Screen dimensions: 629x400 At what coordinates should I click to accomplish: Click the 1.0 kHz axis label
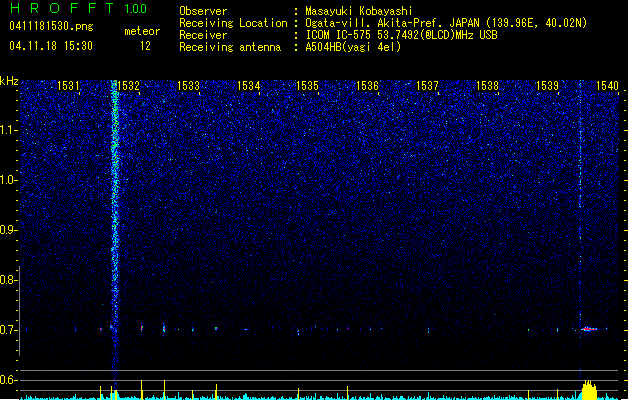[9, 180]
